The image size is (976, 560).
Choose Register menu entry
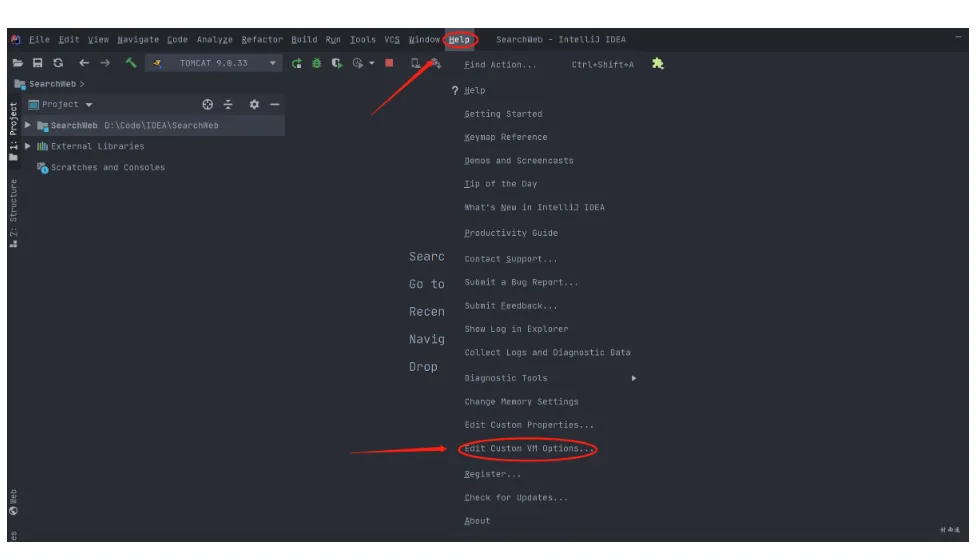[x=492, y=474]
